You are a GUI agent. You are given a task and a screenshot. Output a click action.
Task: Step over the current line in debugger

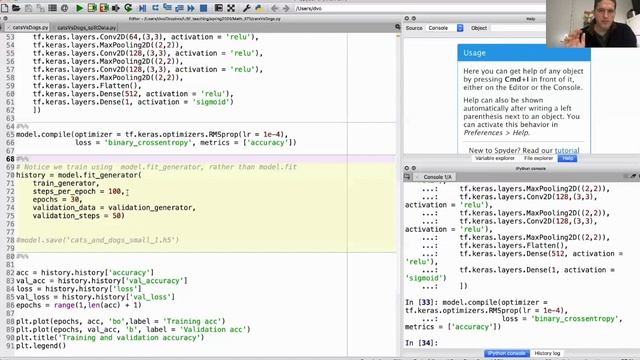pyautogui.click(x=155, y=8)
